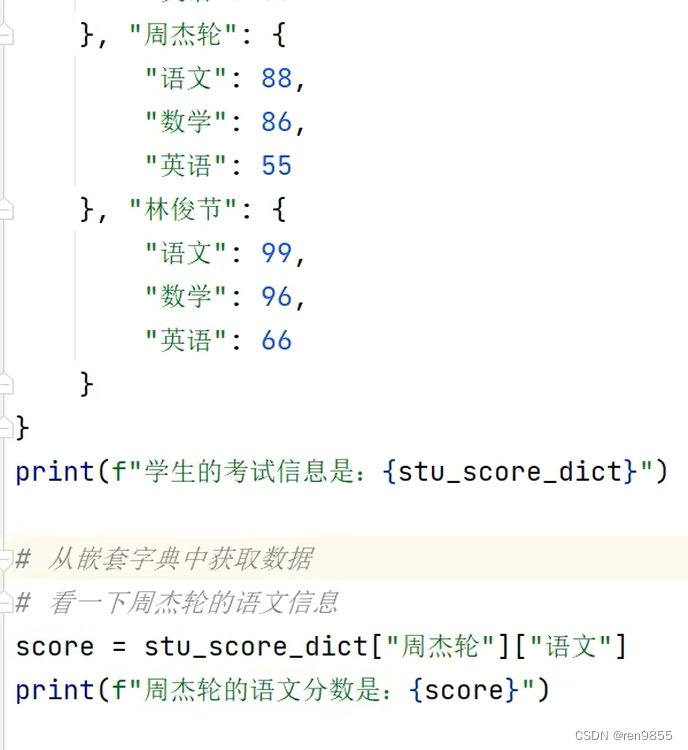
Task: Click the value 55
Action: [x=277, y=165]
